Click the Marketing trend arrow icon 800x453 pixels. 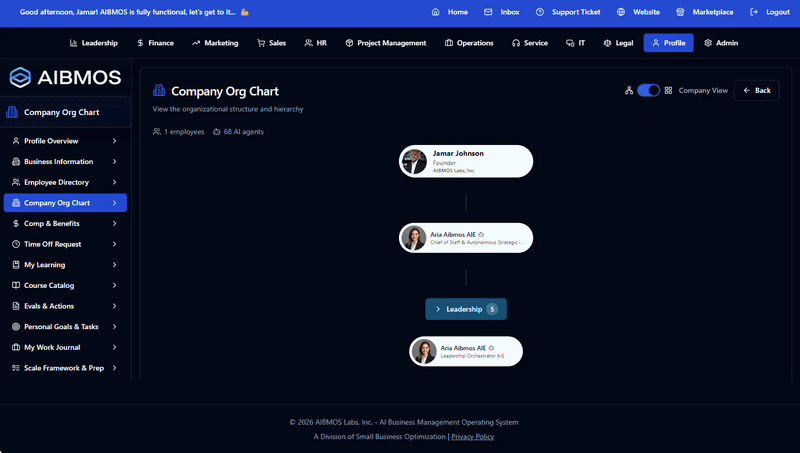196,43
